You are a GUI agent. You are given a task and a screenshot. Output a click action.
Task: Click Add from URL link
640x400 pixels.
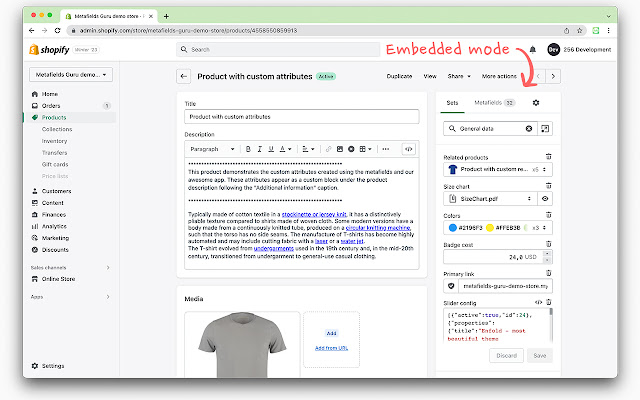331,348
